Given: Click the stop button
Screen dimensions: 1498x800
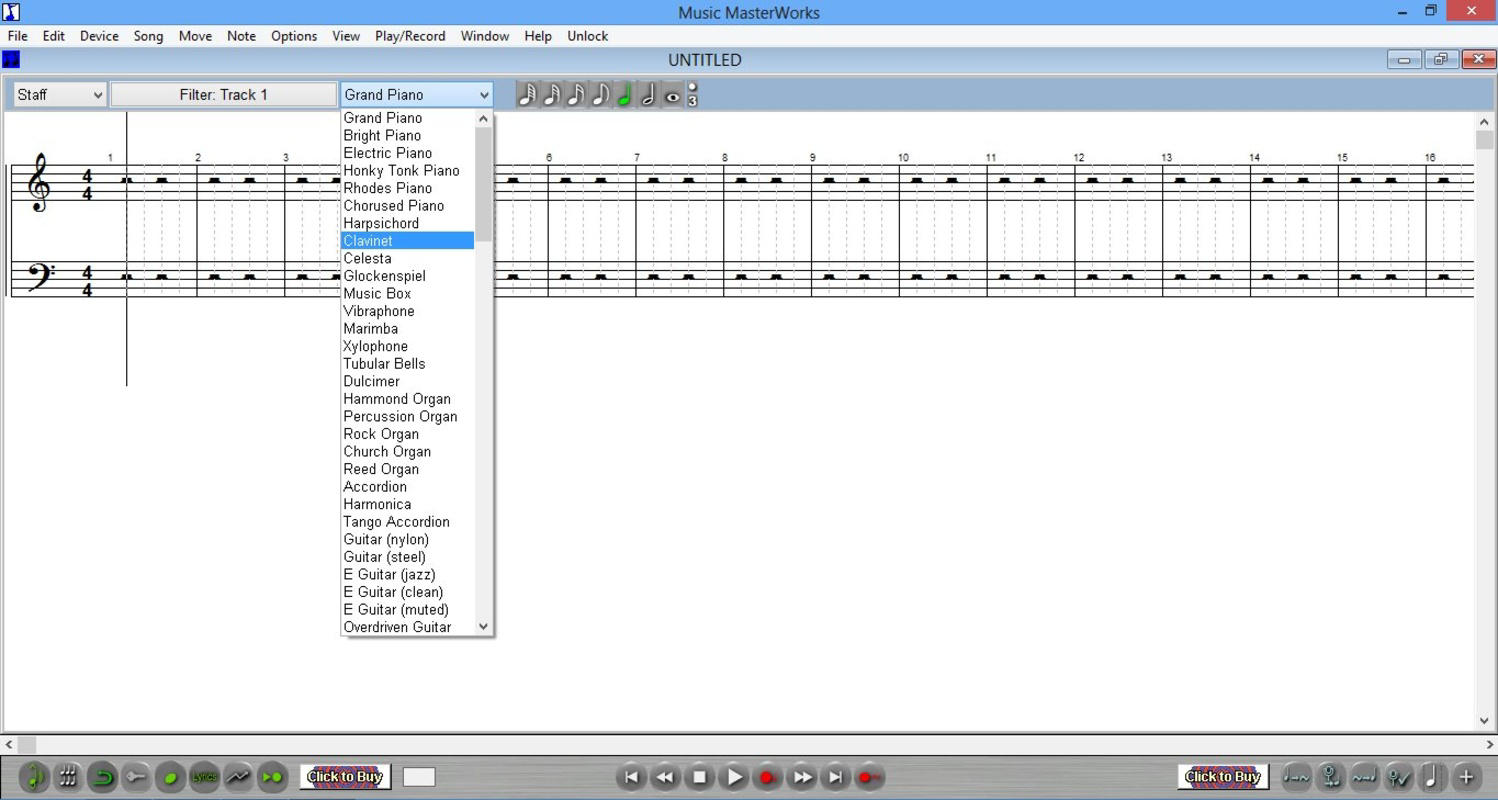Looking at the screenshot, I should point(700,777).
